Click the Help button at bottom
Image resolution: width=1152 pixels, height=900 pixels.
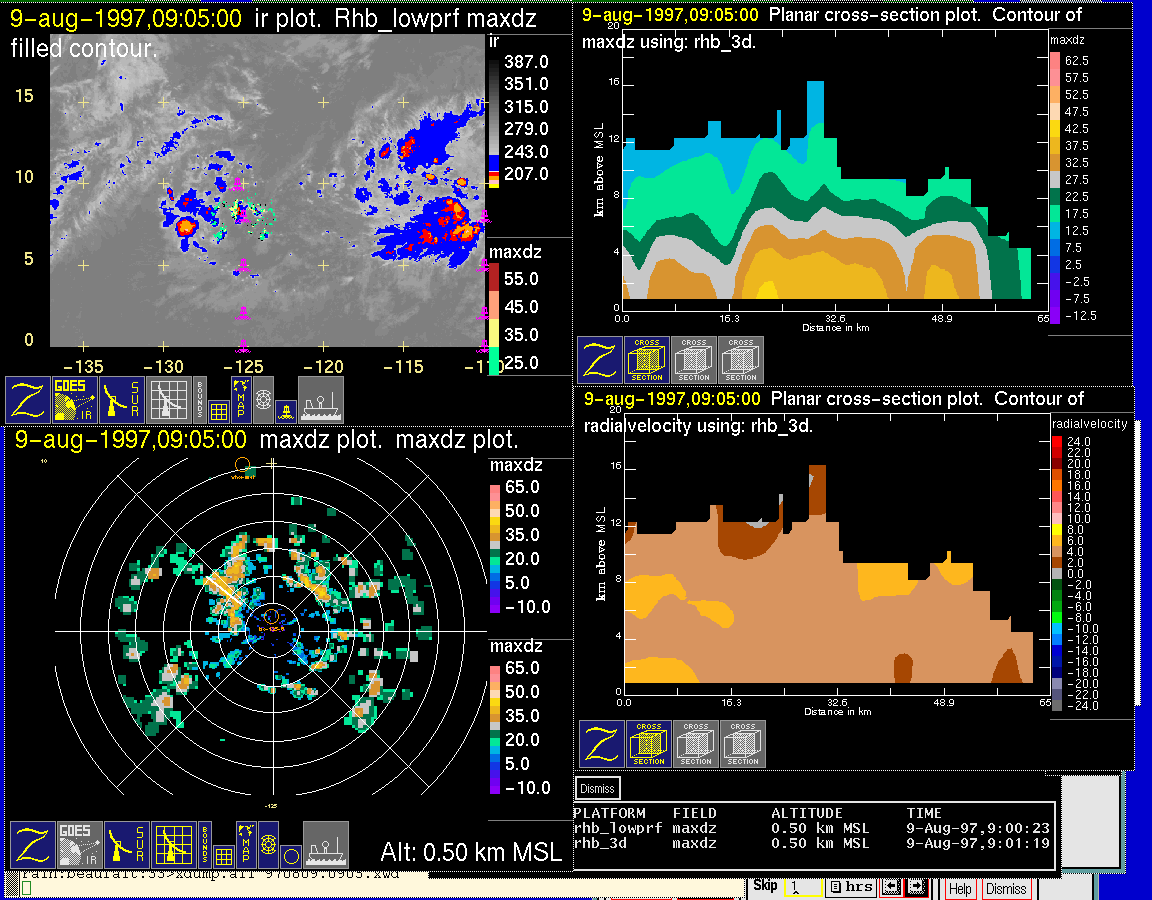pyautogui.click(x=960, y=888)
